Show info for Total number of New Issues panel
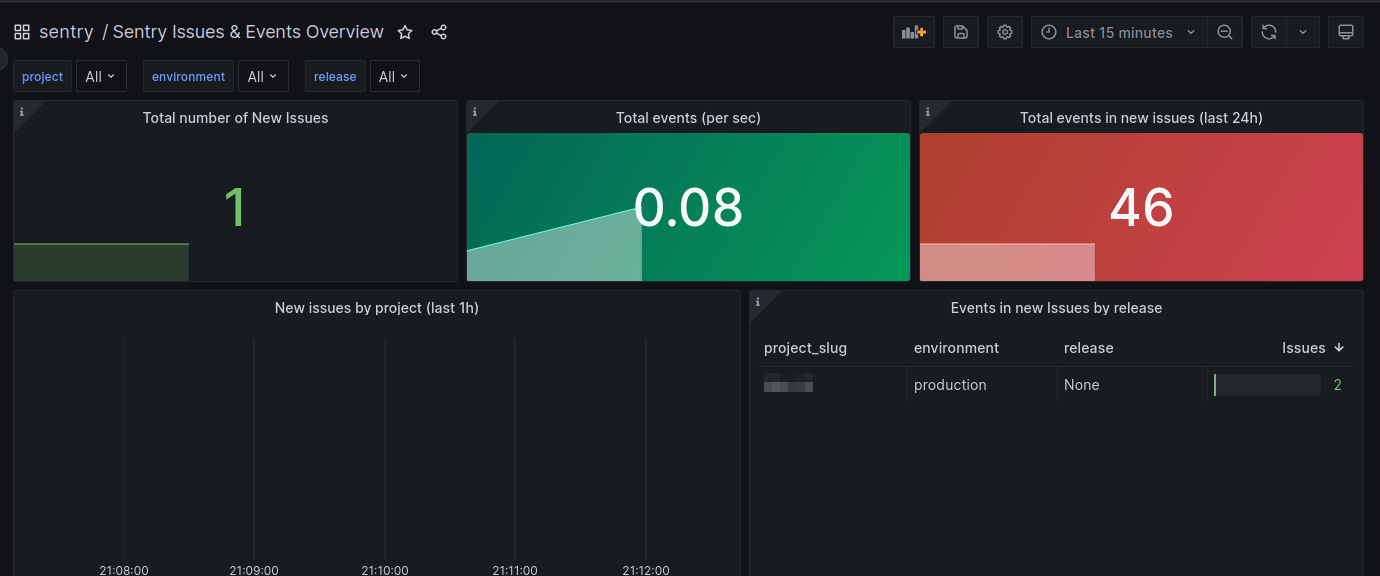This screenshot has width=1380, height=576. click(20, 112)
